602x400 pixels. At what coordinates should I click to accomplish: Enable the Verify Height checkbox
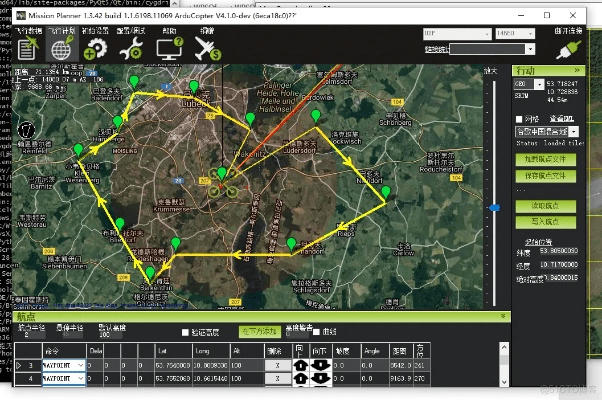[186, 332]
